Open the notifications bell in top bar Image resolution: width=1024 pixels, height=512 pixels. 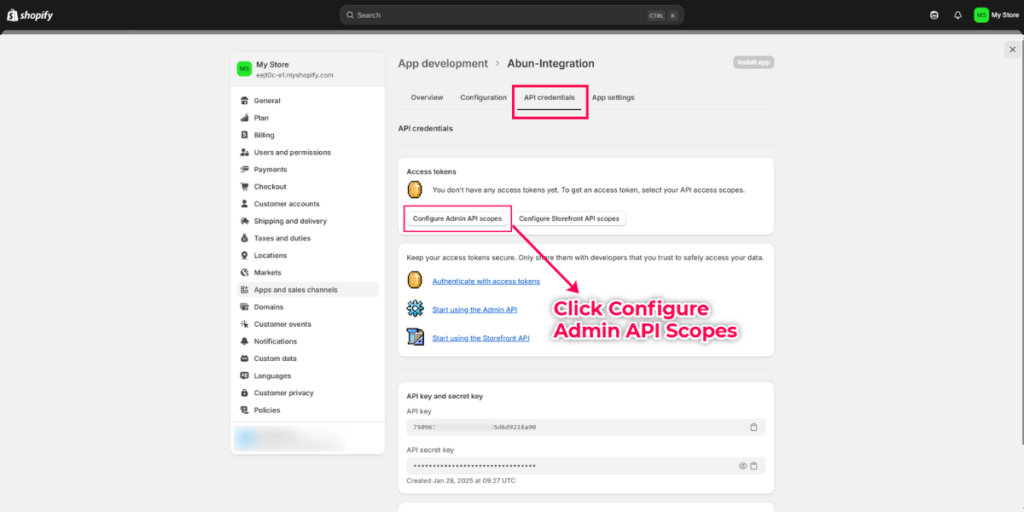(x=957, y=15)
